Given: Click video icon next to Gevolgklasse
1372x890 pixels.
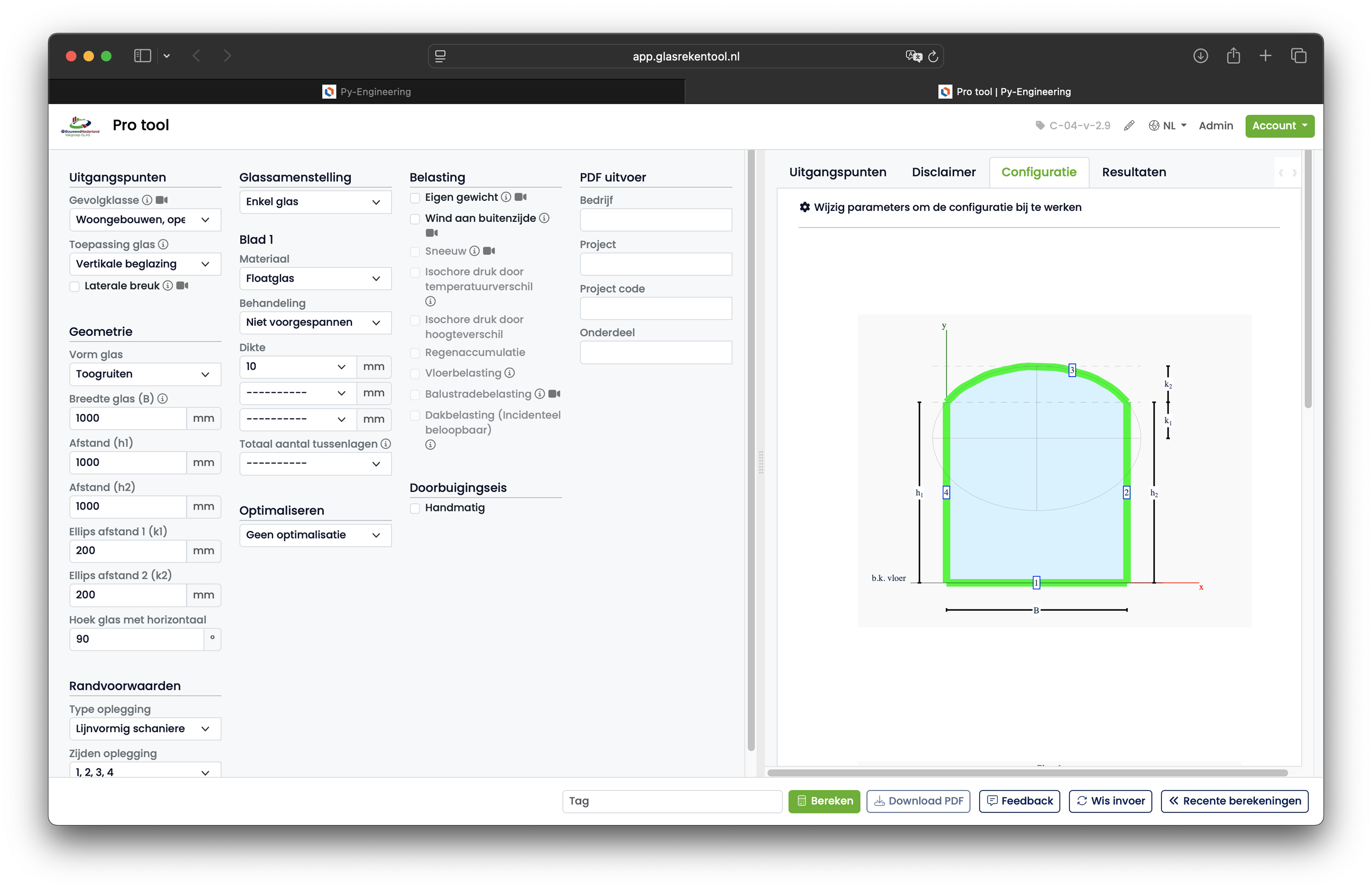Looking at the screenshot, I should 162,200.
